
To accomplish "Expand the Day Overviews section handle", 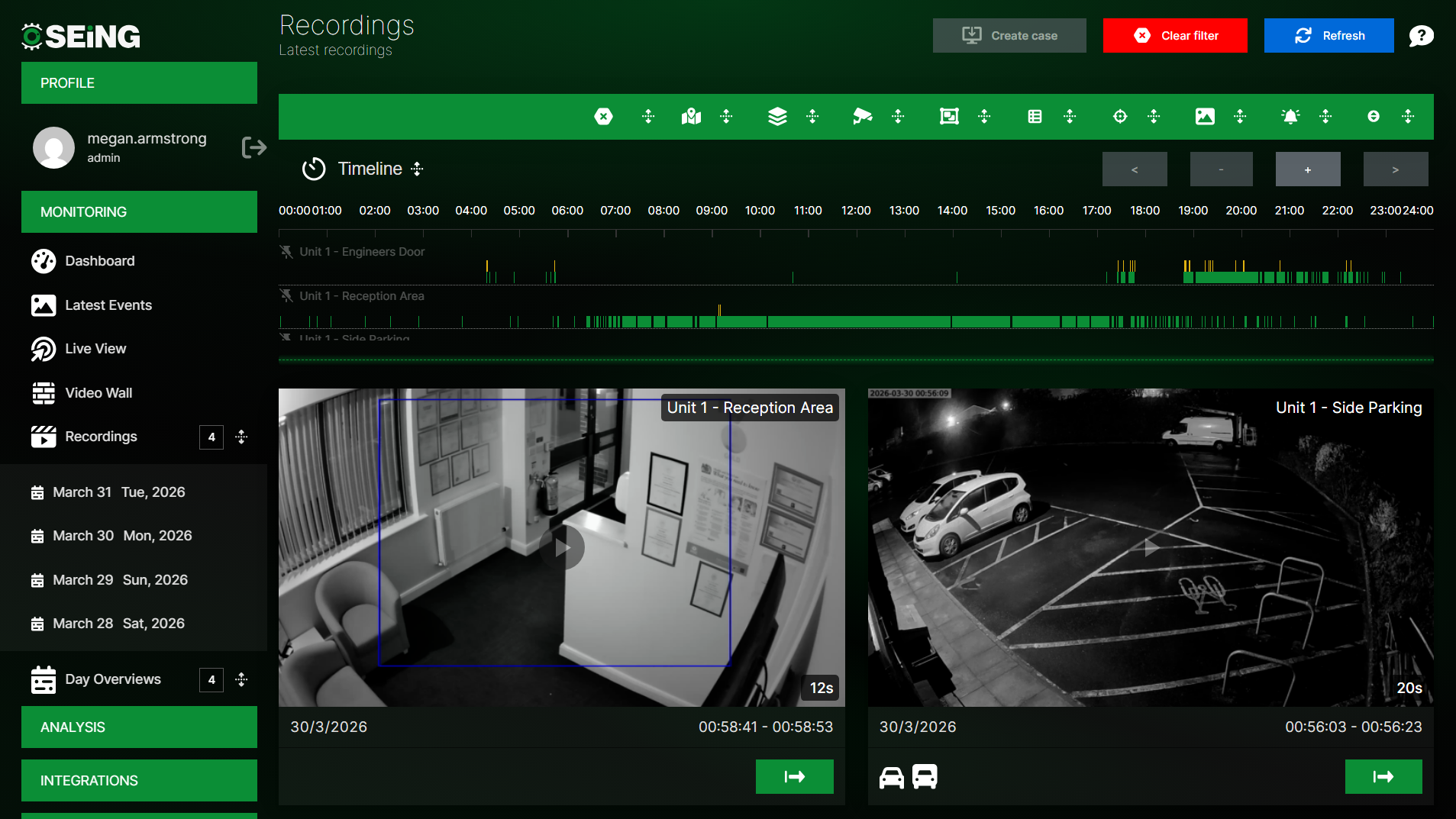I will point(241,679).
